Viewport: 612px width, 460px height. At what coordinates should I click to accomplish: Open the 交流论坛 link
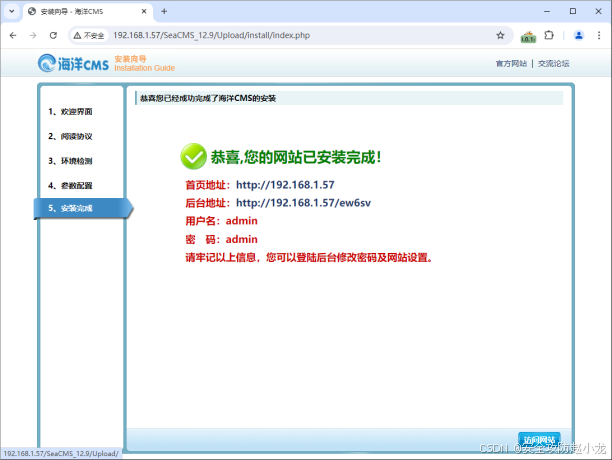(553, 64)
